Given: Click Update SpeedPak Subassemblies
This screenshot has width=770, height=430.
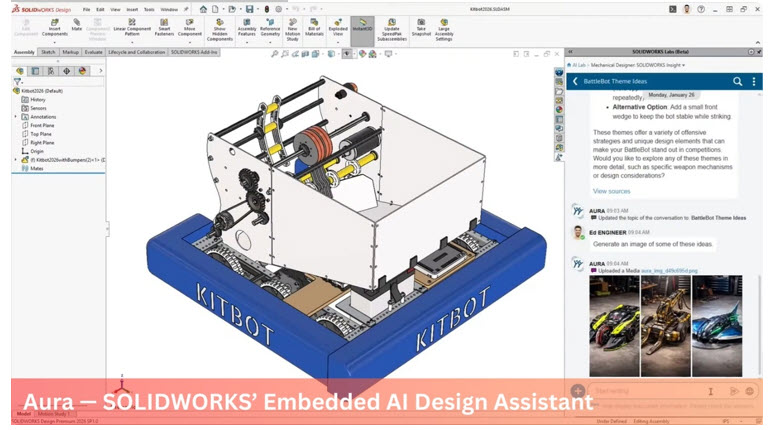Looking at the screenshot, I should (391, 30).
